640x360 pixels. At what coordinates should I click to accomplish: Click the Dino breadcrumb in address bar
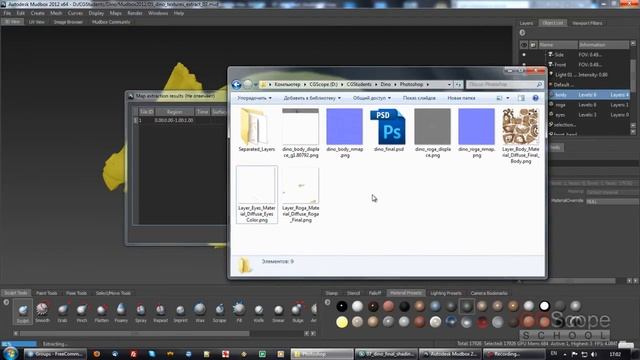click(386, 84)
